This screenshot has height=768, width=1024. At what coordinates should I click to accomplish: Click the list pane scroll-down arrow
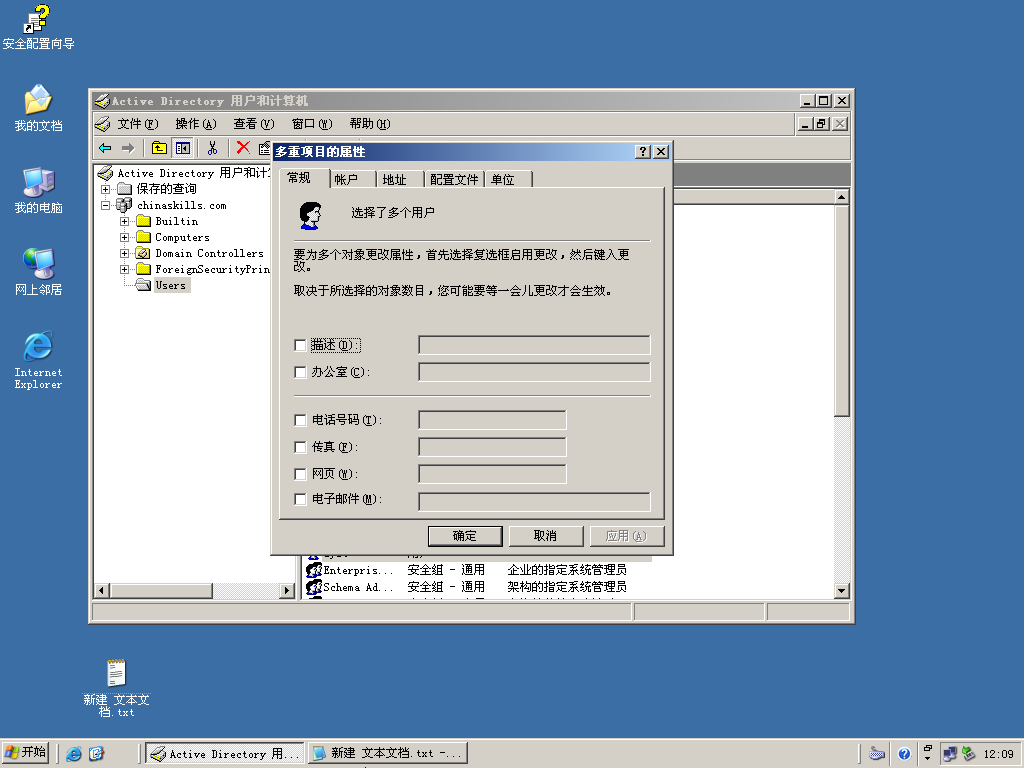tap(842, 590)
